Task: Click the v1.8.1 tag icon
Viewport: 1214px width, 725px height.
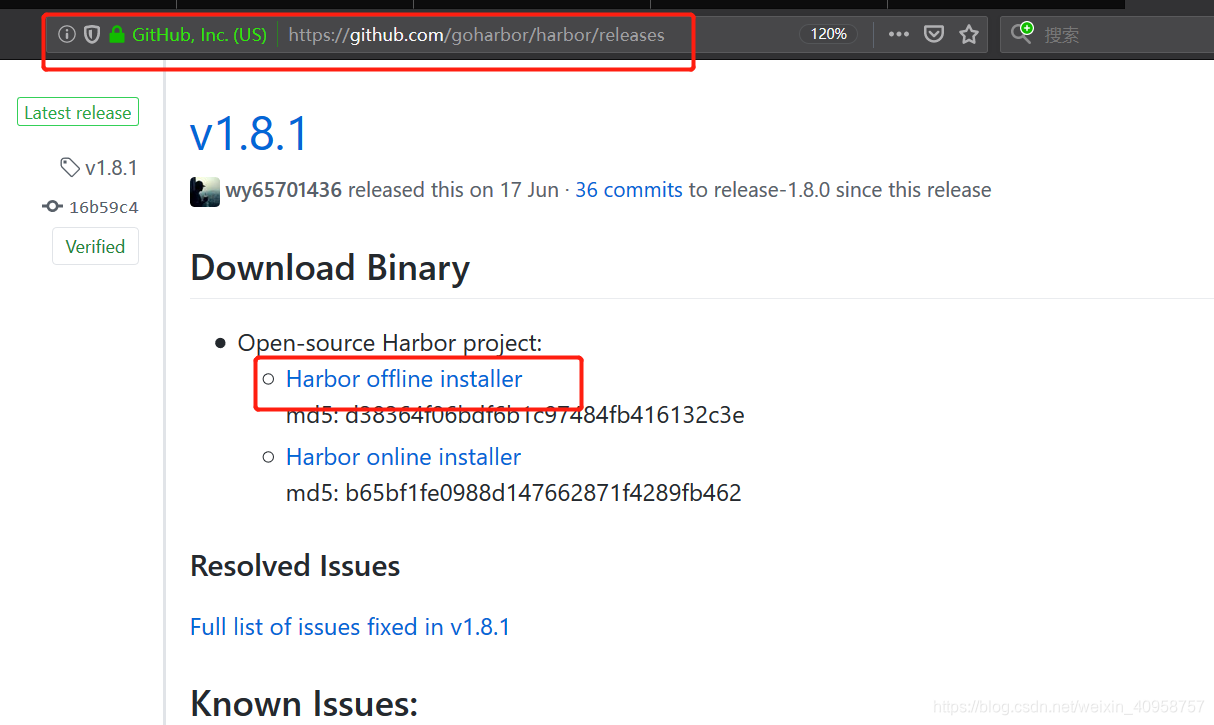Action: tap(70, 167)
